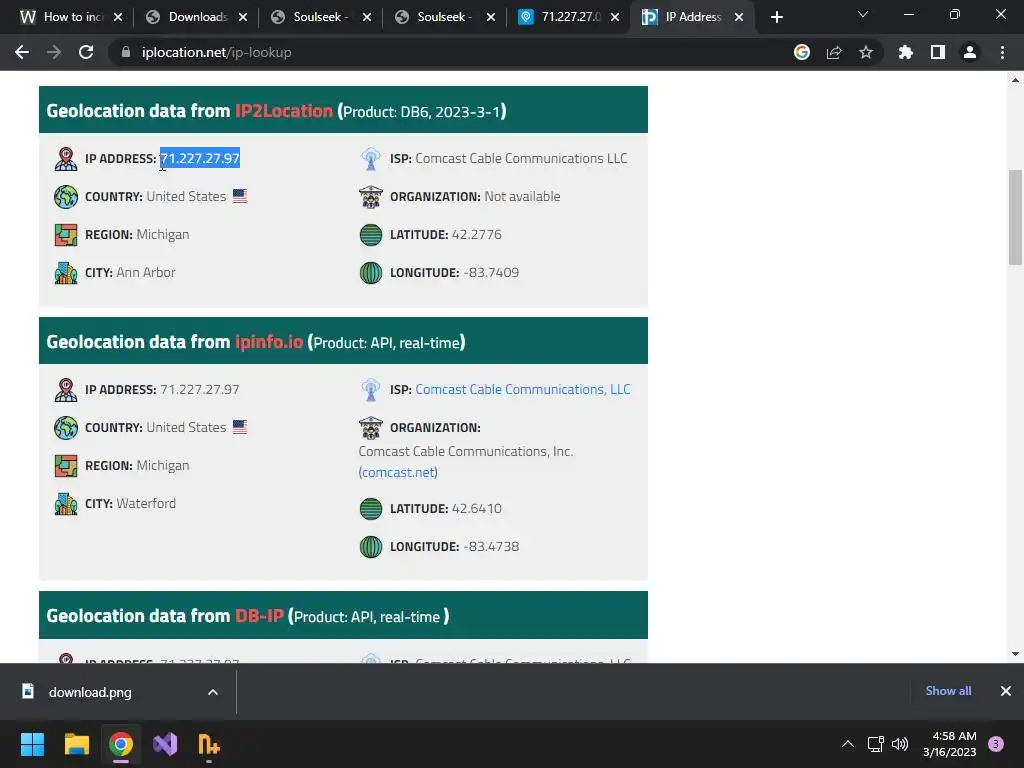Viewport: 1024px width, 768px height.
Task: Switch to the first Soulseek tab
Action: (x=320, y=17)
